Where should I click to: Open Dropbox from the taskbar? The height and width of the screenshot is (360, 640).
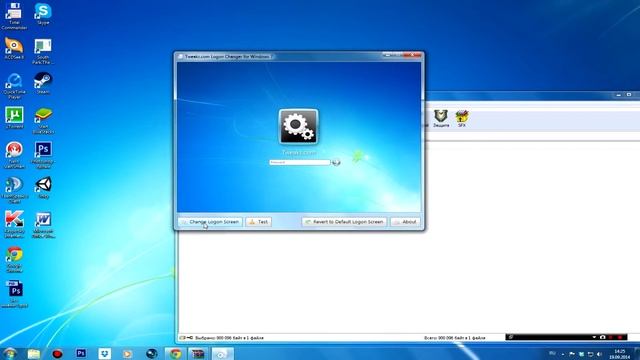click(x=104, y=353)
